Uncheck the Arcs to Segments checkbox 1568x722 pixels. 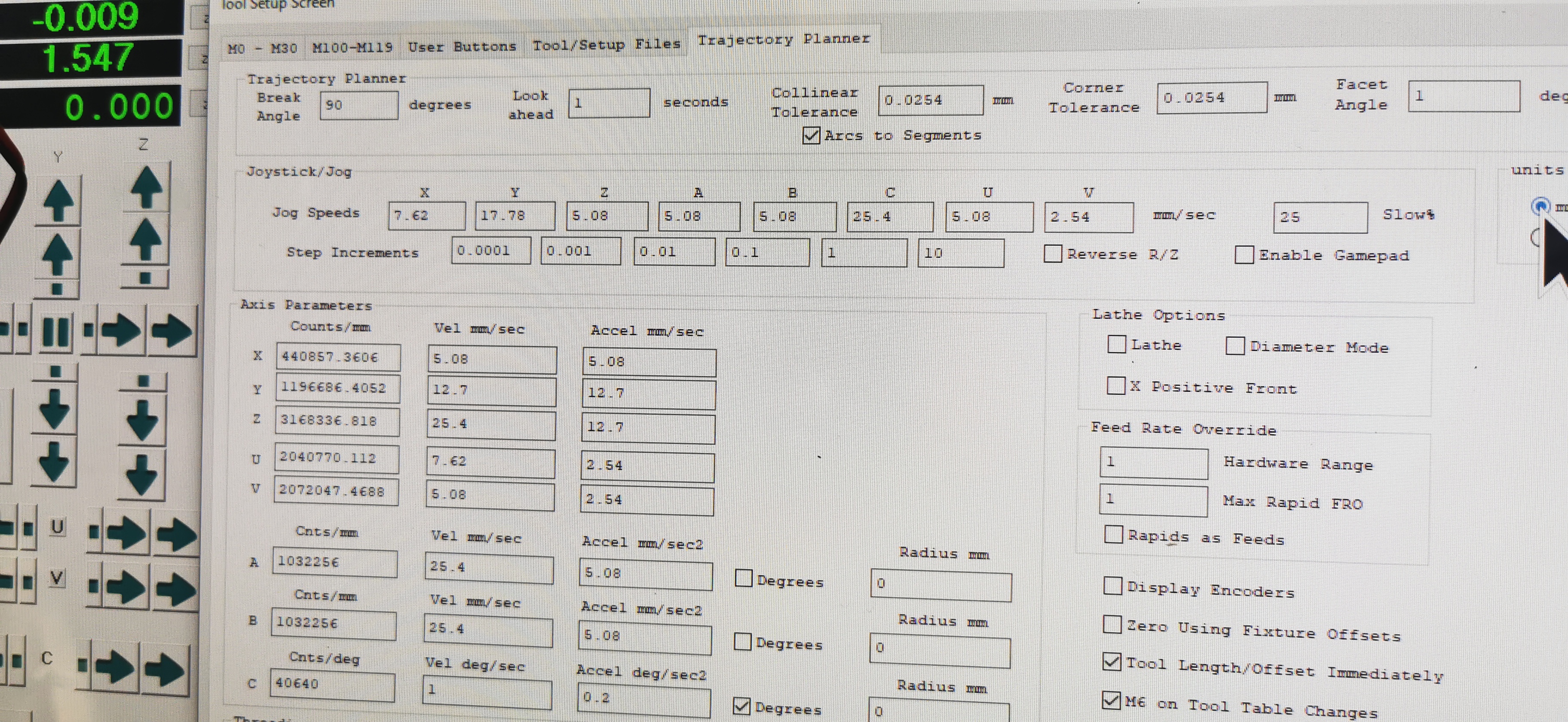(811, 135)
